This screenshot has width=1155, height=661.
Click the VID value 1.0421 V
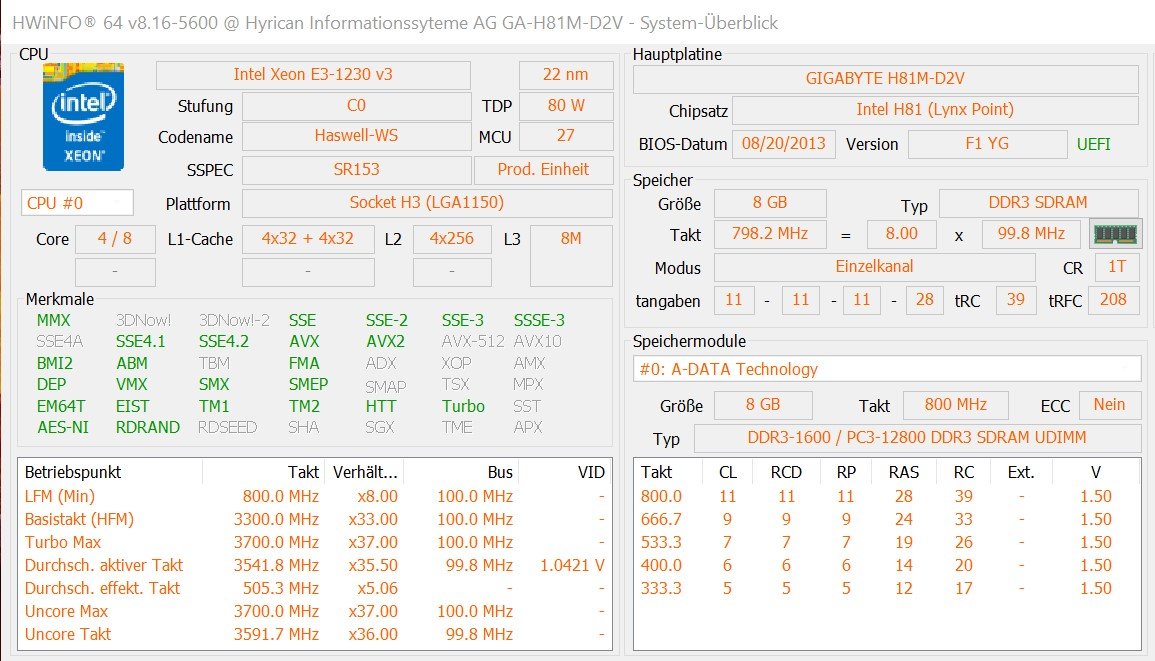[x=572, y=565]
